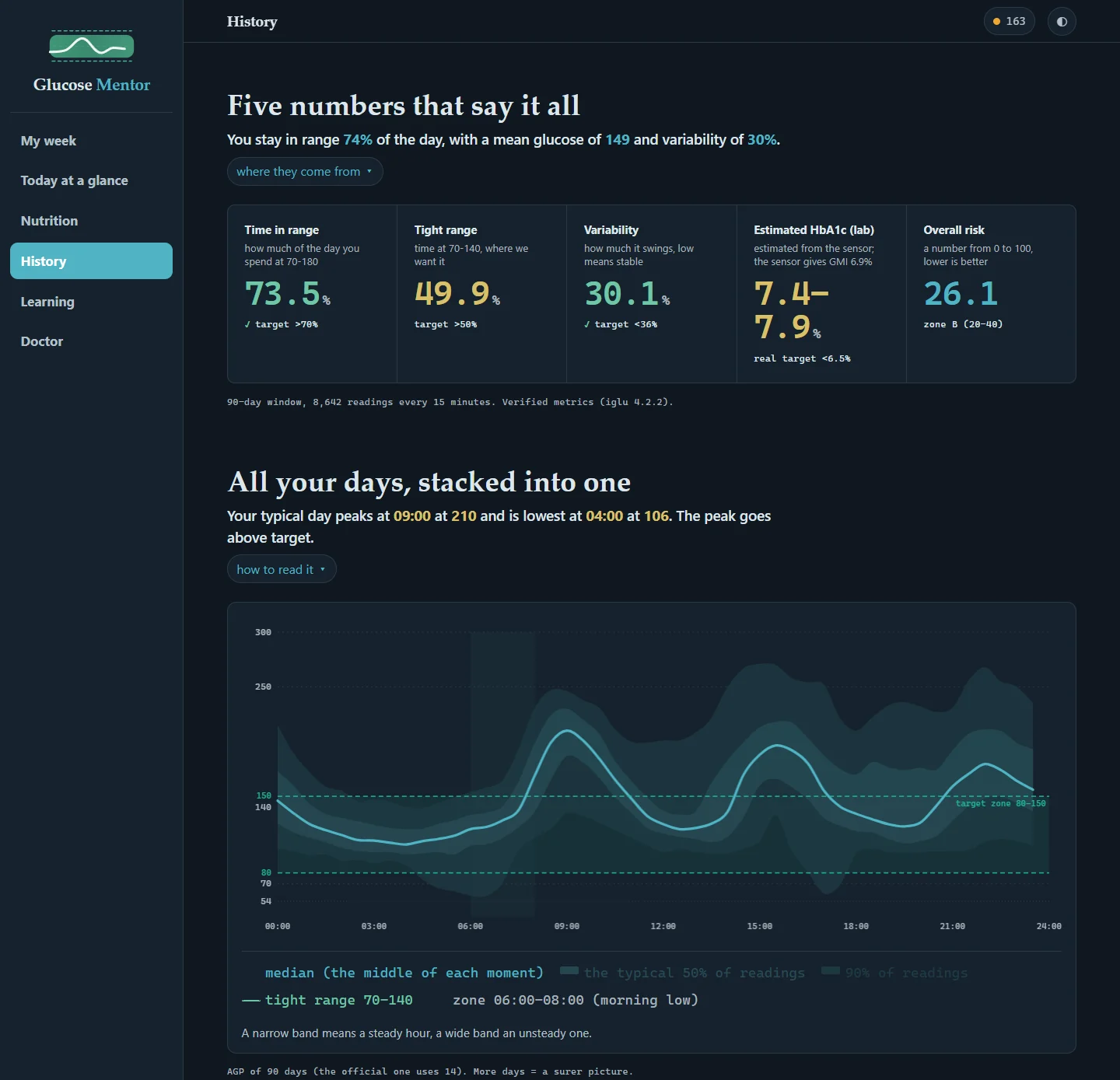Click the lowest time '04:00' highlighted text
The width and height of the screenshot is (1120, 1080).
tap(604, 516)
